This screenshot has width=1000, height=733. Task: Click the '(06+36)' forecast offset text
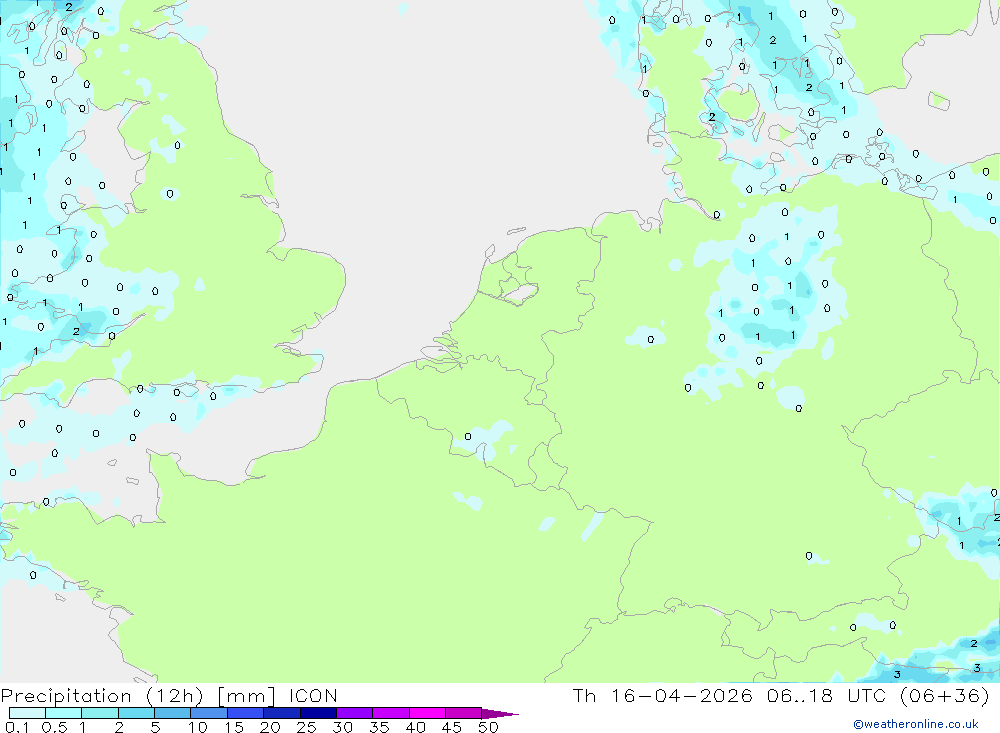[945, 695]
